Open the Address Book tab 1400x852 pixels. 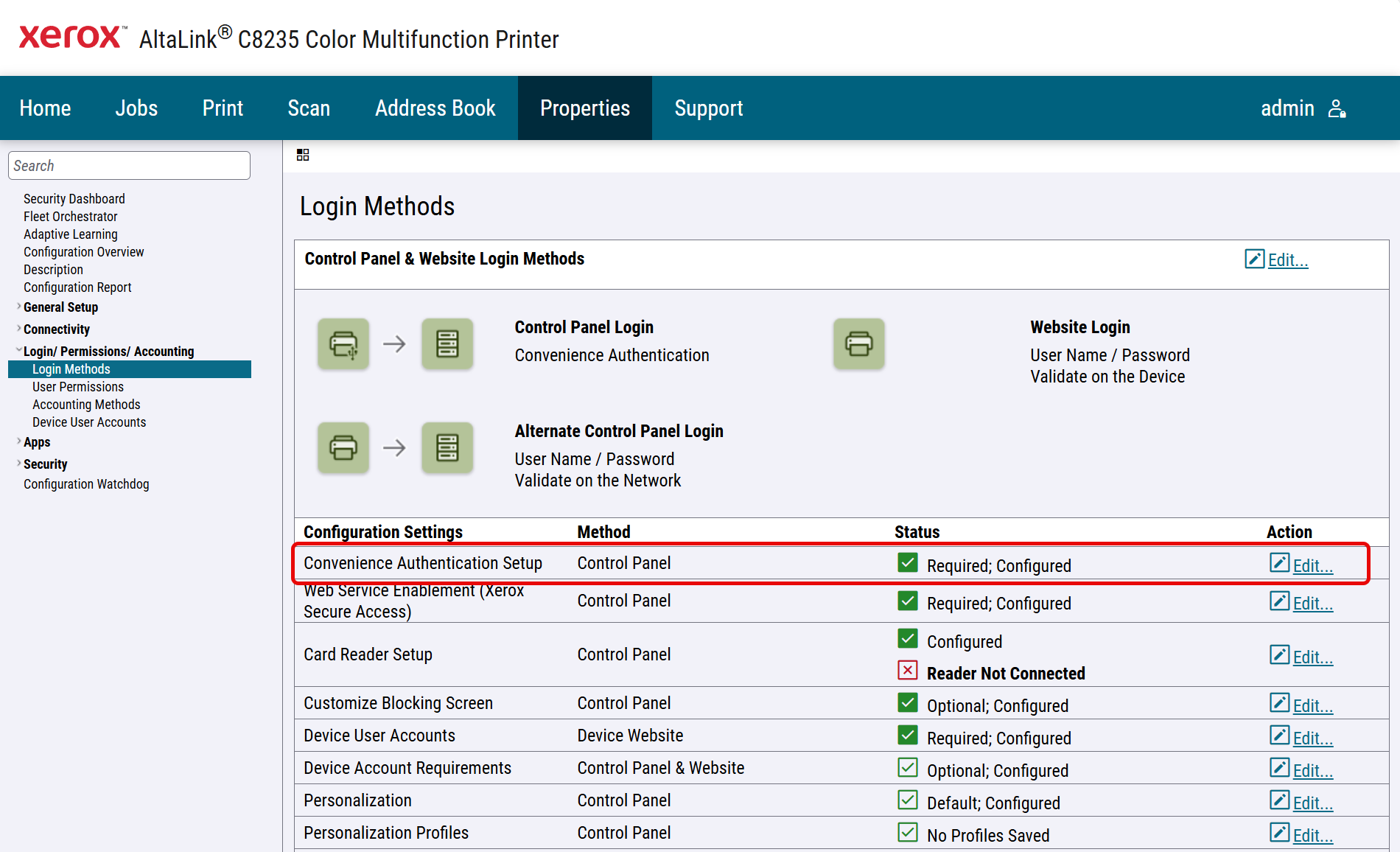point(435,108)
